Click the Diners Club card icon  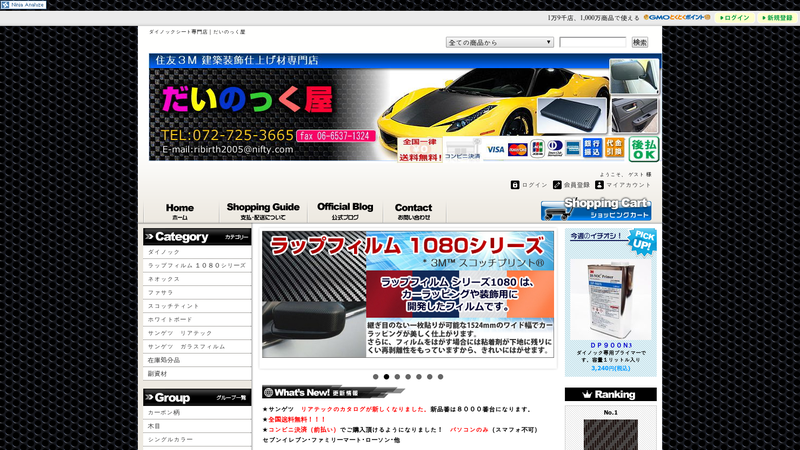coord(555,148)
